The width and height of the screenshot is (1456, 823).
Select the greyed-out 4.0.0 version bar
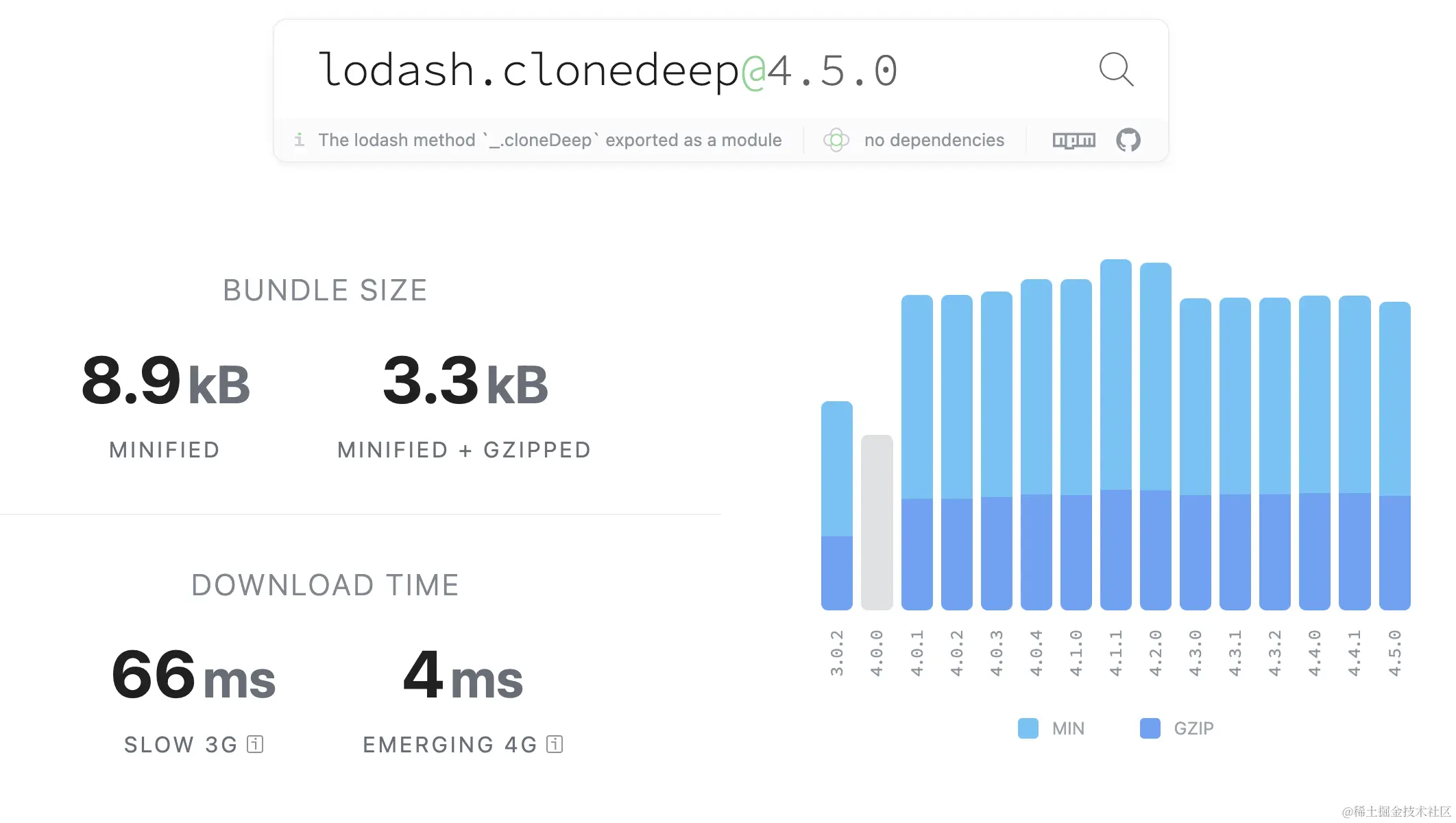pyautogui.click(x=876, y=522)
